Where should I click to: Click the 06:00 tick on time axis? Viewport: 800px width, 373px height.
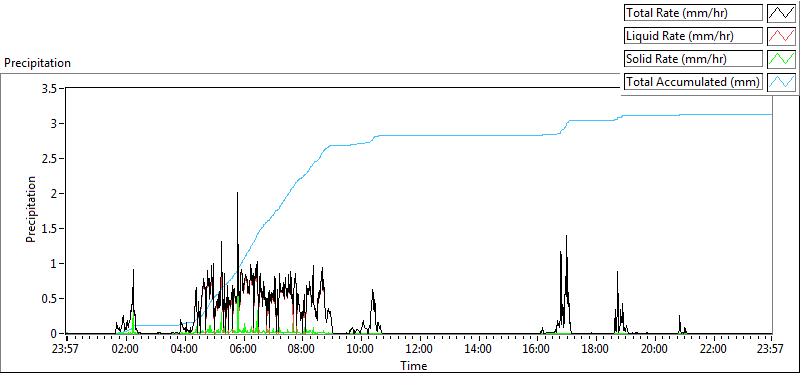tap(243, 350)
